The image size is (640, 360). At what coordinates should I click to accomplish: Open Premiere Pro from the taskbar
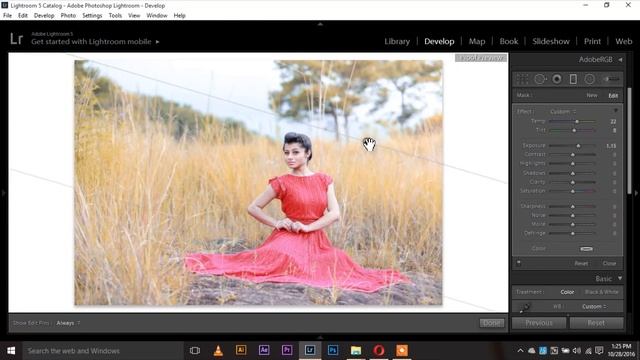pyautogui.click(x=287, y=350)
